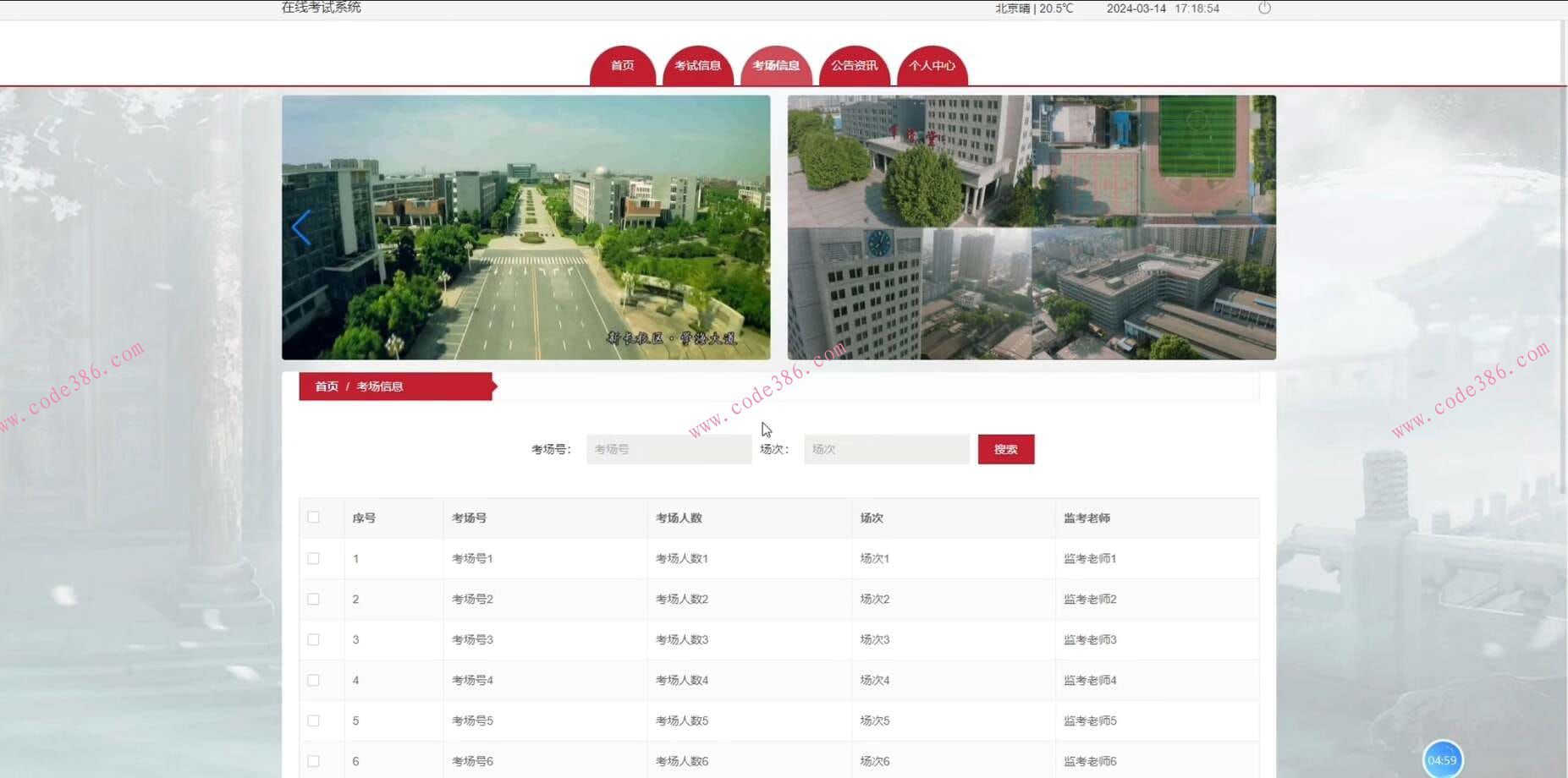
Task: Open the 公告资讯 tab
Action: click(854, 67)
